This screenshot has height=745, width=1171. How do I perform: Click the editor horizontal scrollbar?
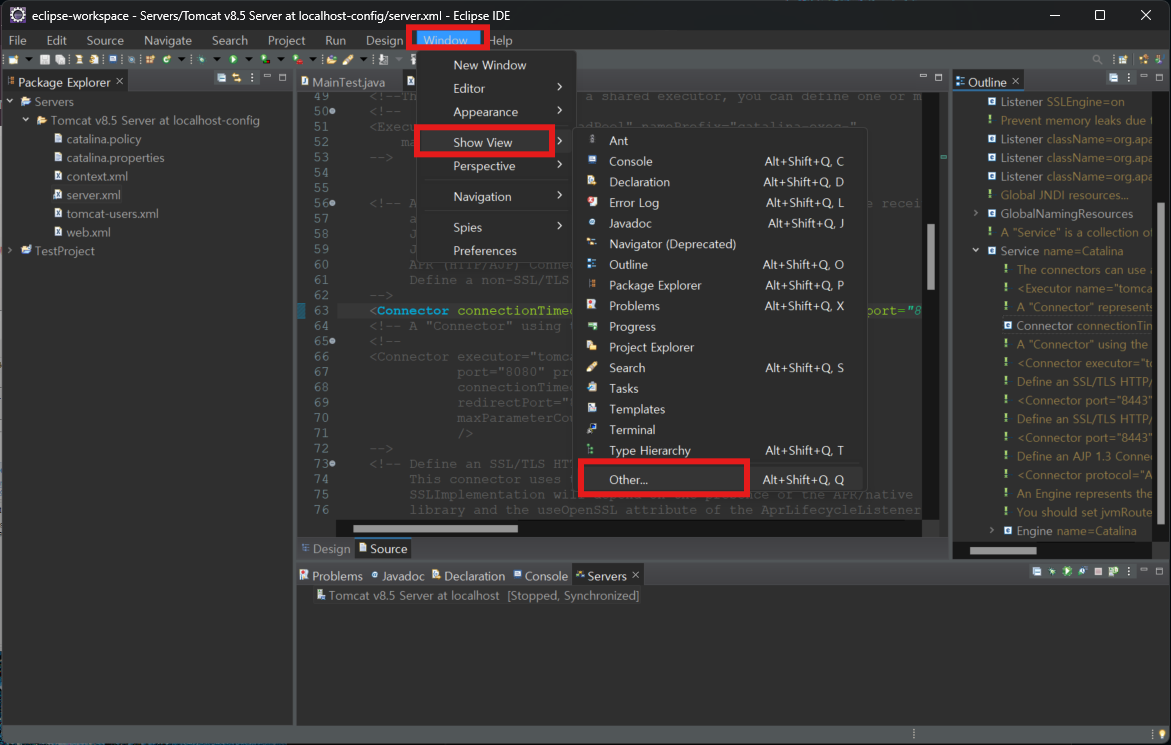point(435,529)
